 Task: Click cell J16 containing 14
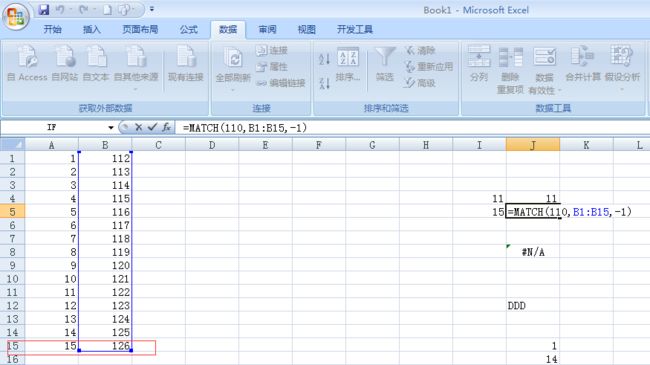533,359
